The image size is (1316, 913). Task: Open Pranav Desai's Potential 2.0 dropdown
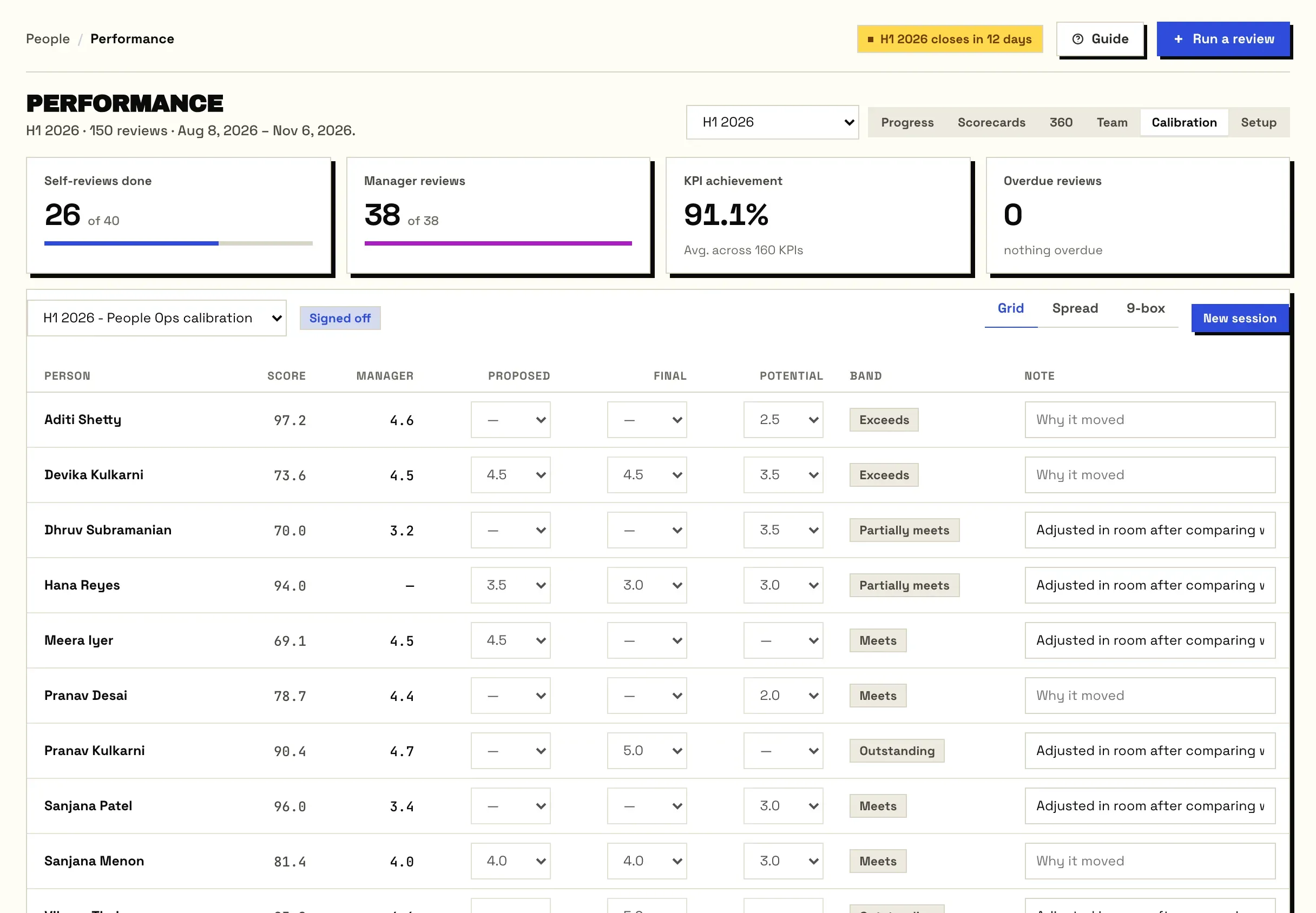pos(783,696)
